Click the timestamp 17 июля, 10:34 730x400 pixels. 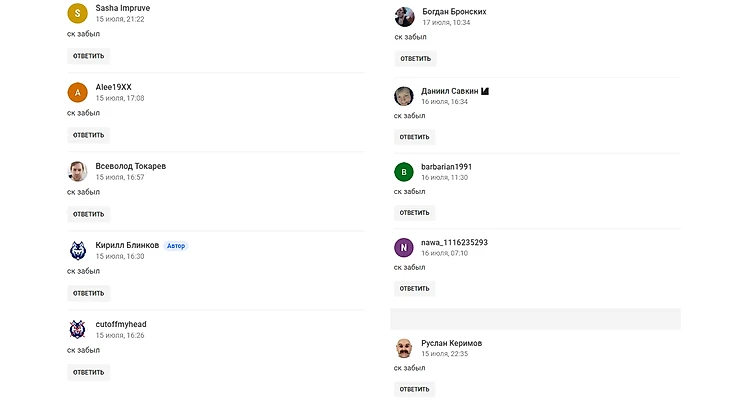(446, 22)
